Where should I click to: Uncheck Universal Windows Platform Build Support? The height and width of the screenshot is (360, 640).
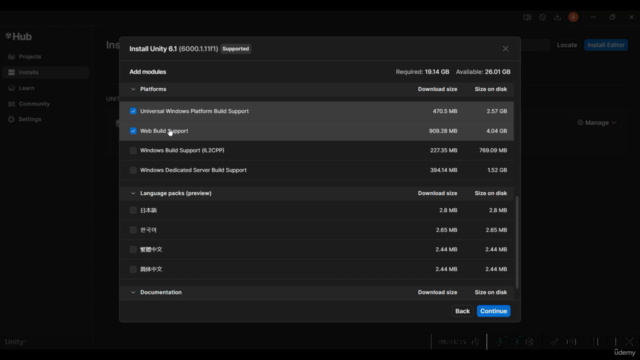click(x=133, y=111)
